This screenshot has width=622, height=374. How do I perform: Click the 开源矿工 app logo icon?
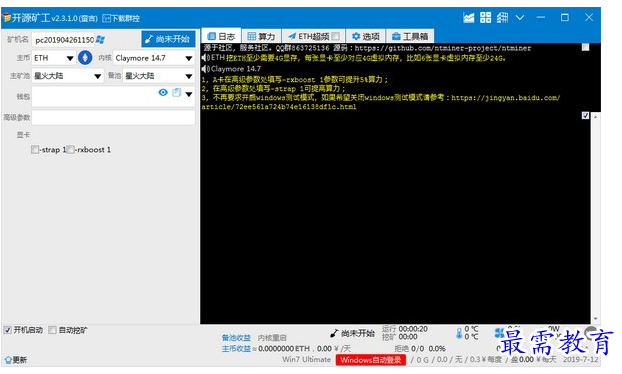tap(6, 18)
